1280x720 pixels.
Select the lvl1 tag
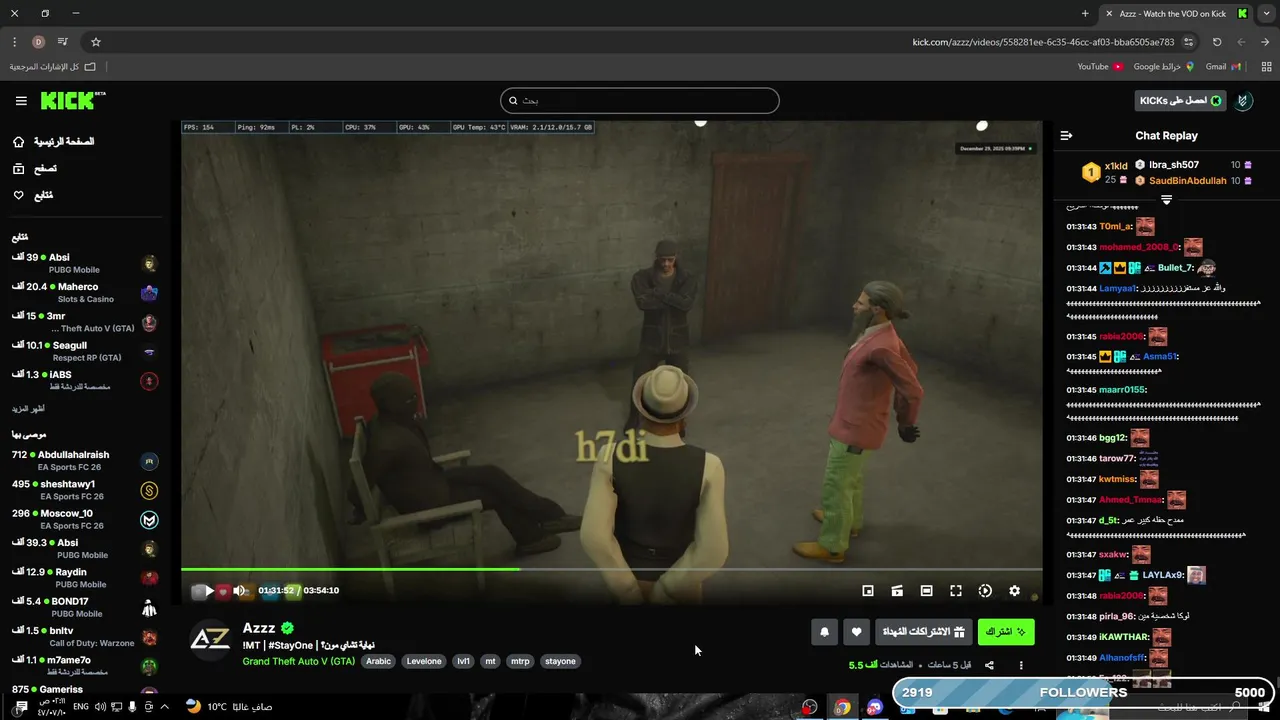[x=463, y=661]
